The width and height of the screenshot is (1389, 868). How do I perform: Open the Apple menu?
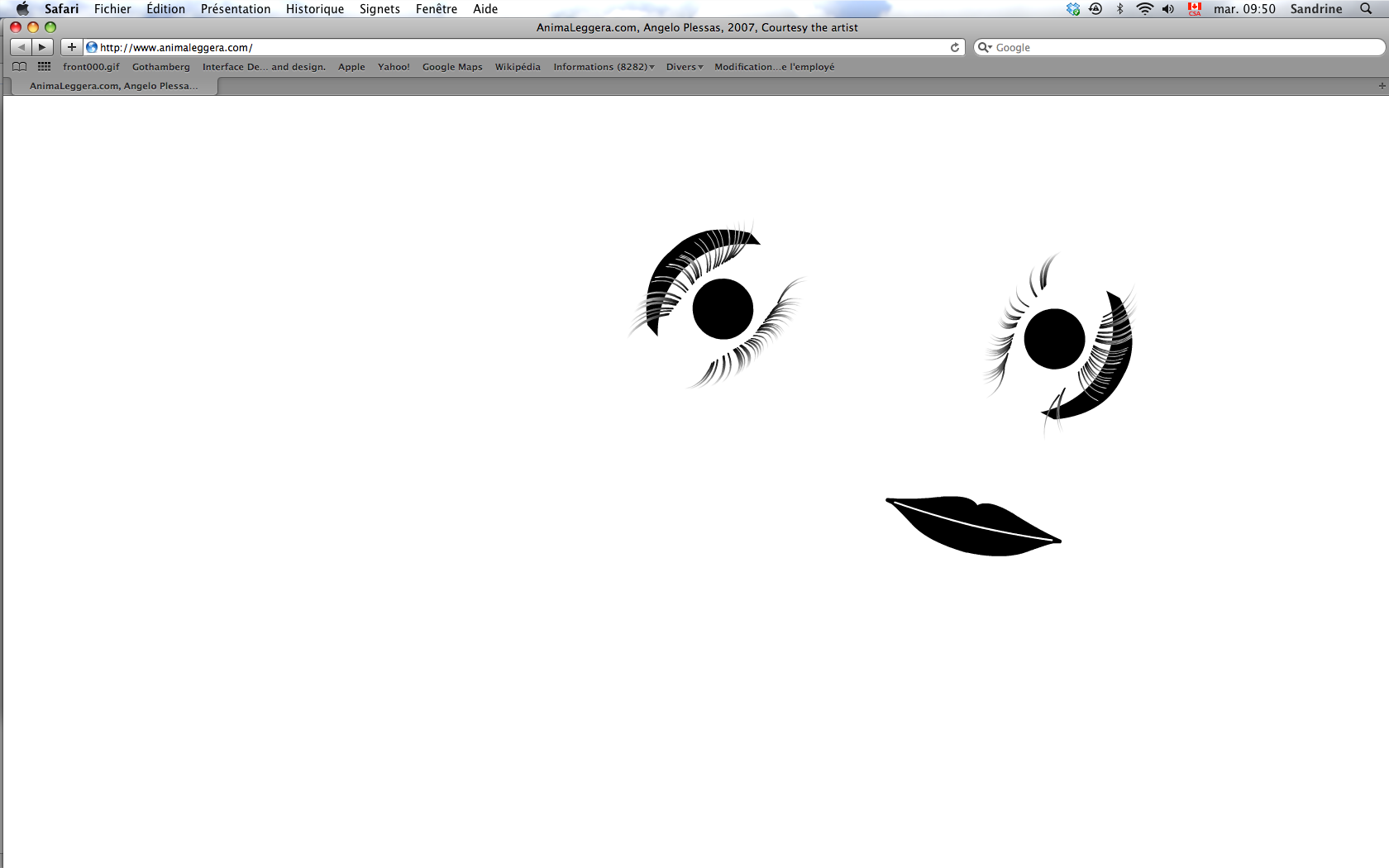pos(22,9)
